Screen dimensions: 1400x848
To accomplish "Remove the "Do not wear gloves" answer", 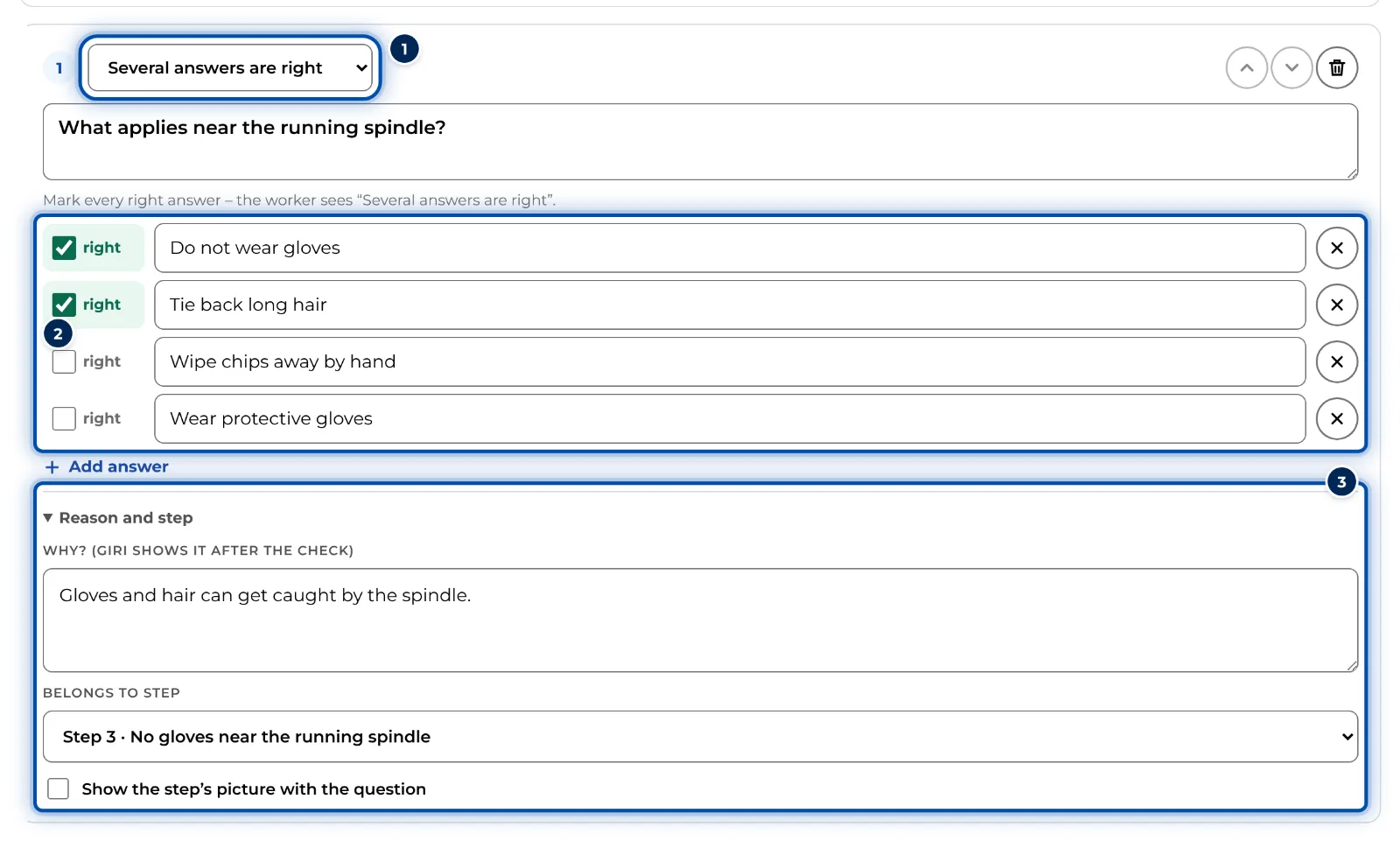I will click(1337, 248).
